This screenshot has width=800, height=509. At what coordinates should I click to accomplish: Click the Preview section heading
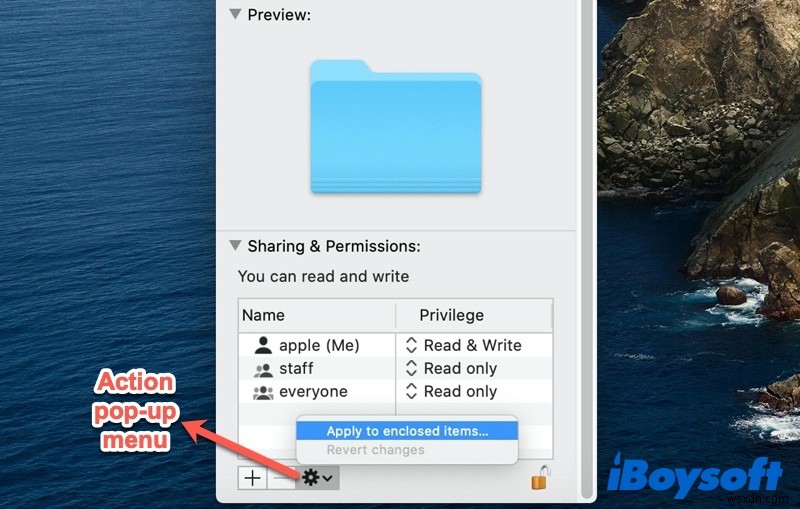(x=279, y=15)
